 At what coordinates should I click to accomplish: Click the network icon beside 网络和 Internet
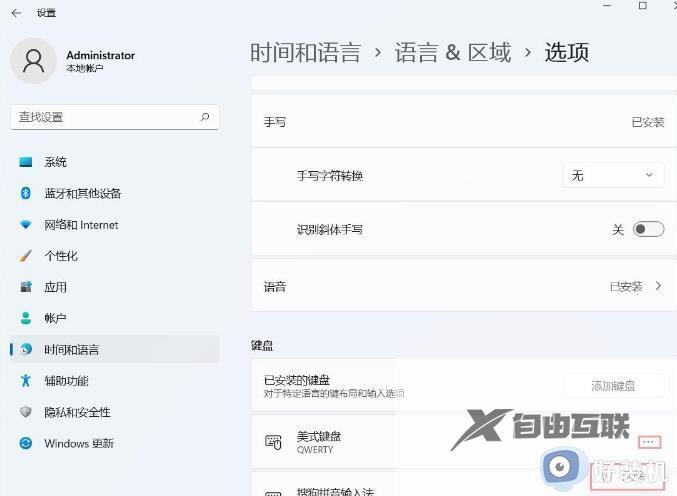click(x=25, y=224)
